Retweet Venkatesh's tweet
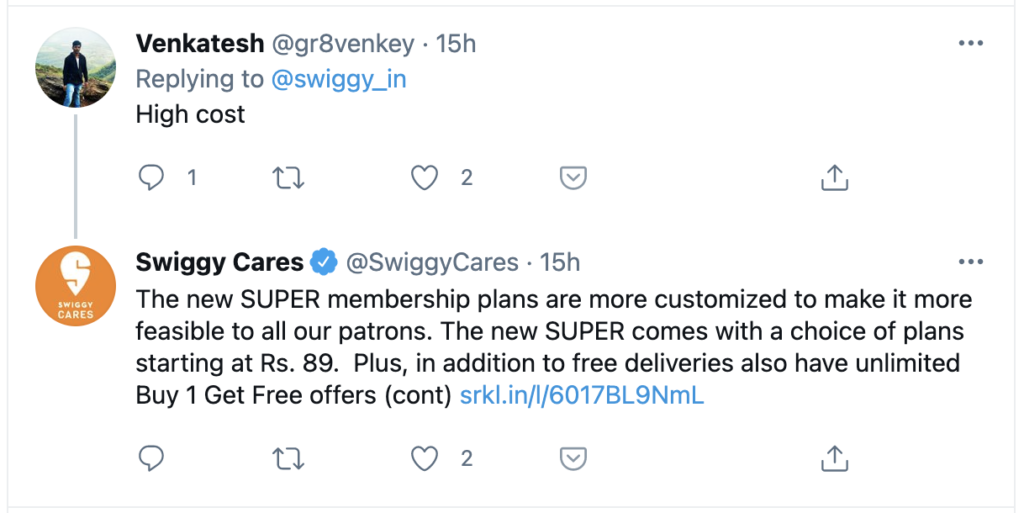Screen dimensions: 1024x513 (288, 178)
